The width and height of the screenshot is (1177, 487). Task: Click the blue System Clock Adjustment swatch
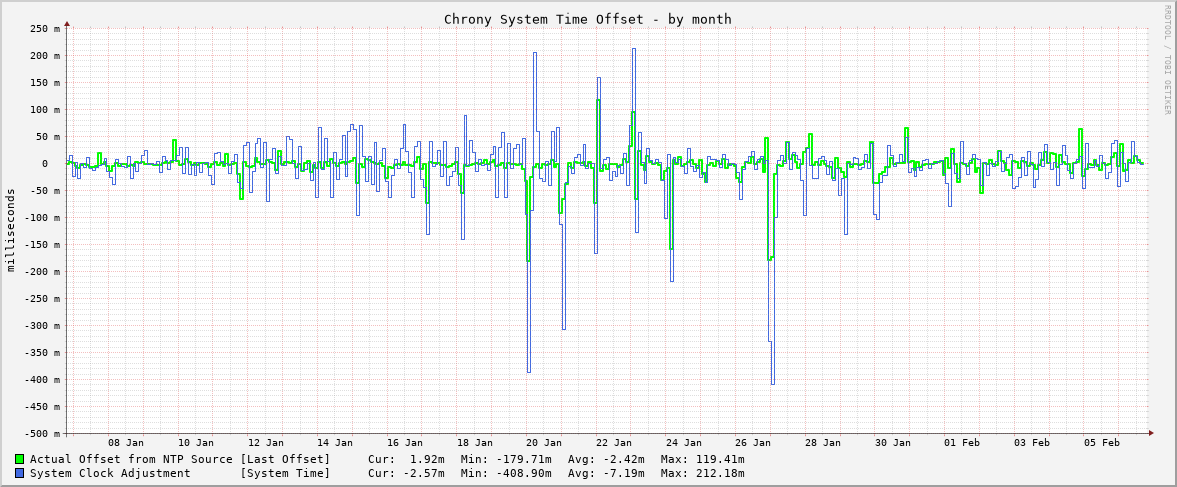20,473
